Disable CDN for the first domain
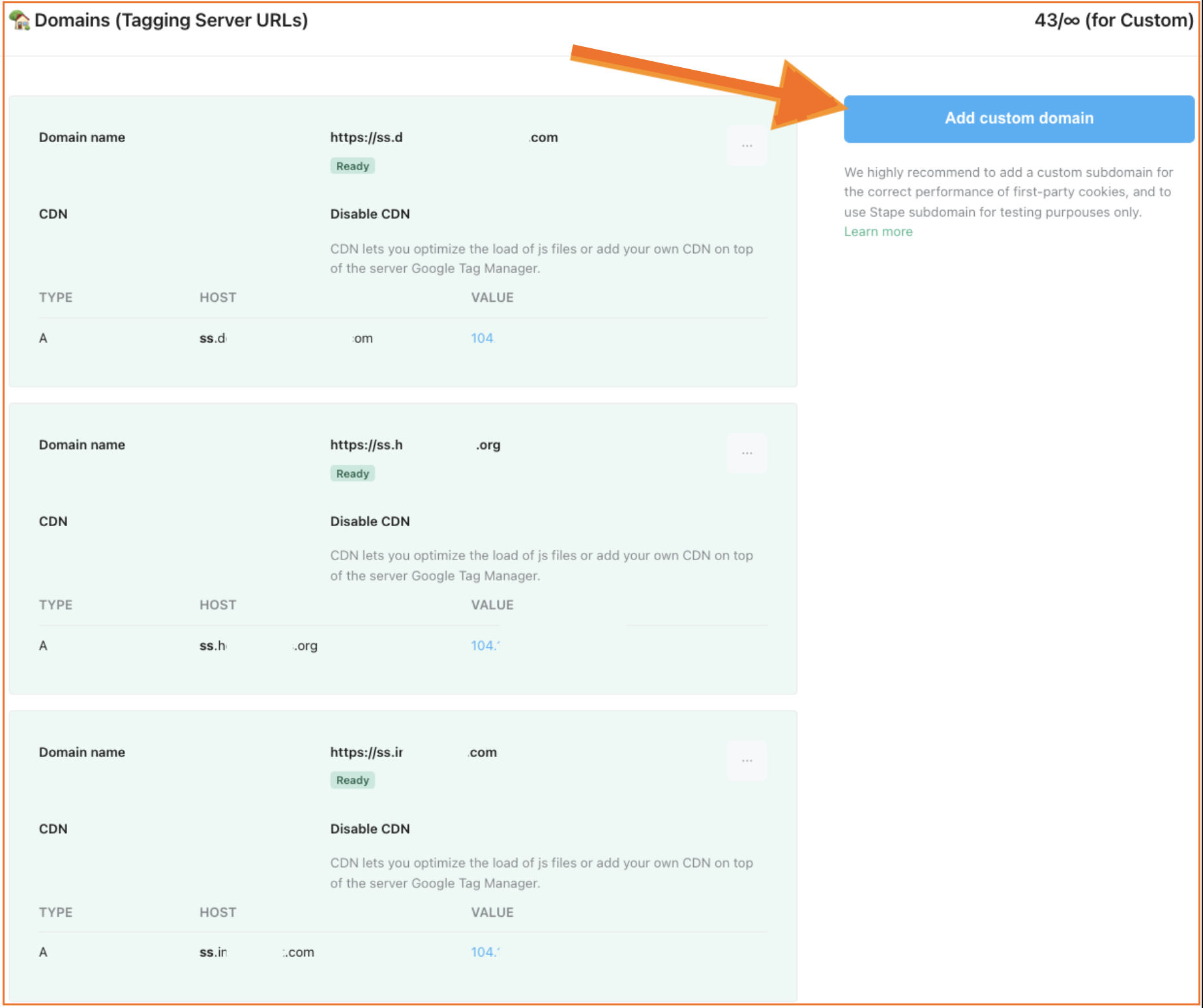 pos(370,213)
